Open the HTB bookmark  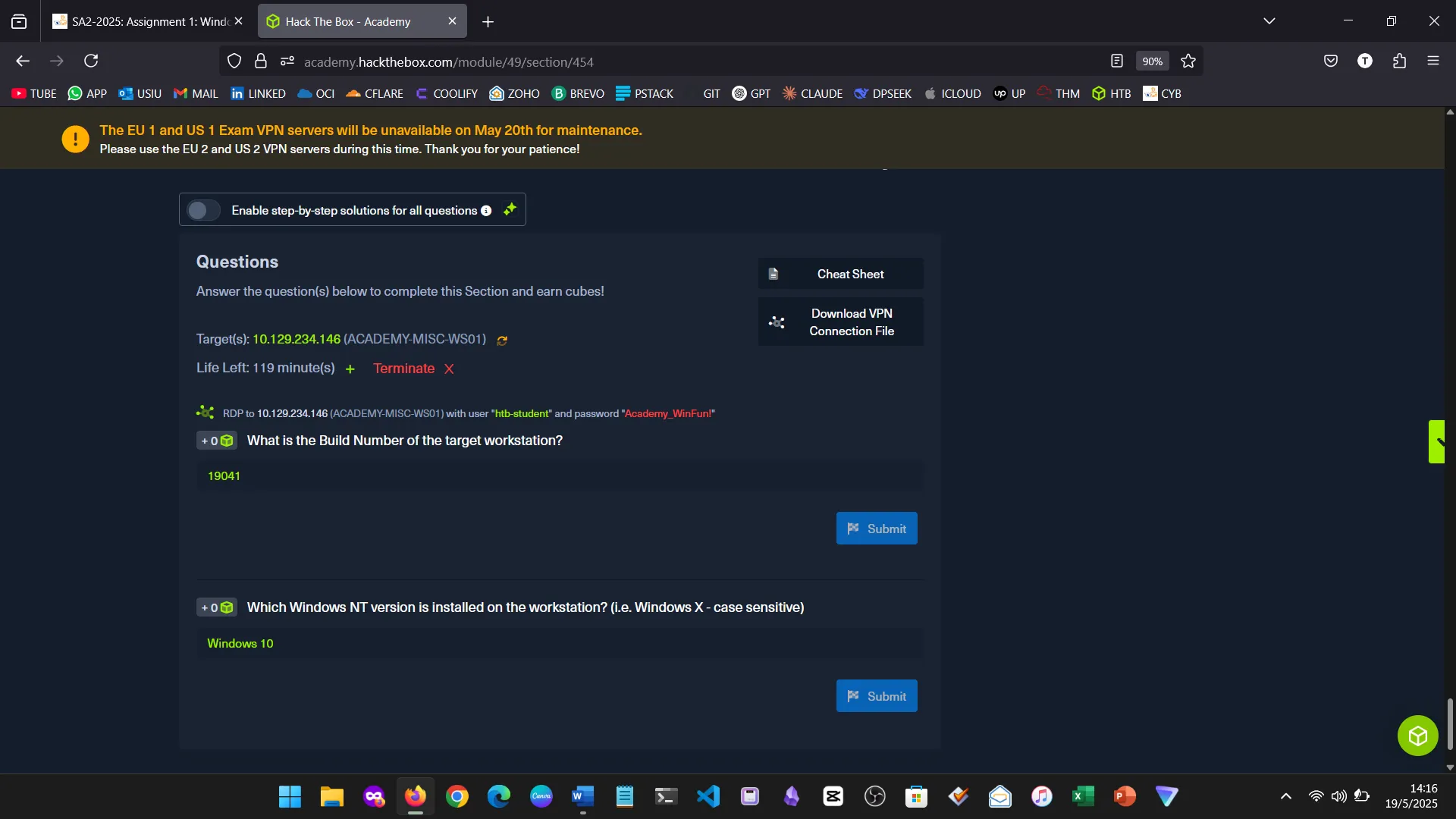click(1112, 93)
